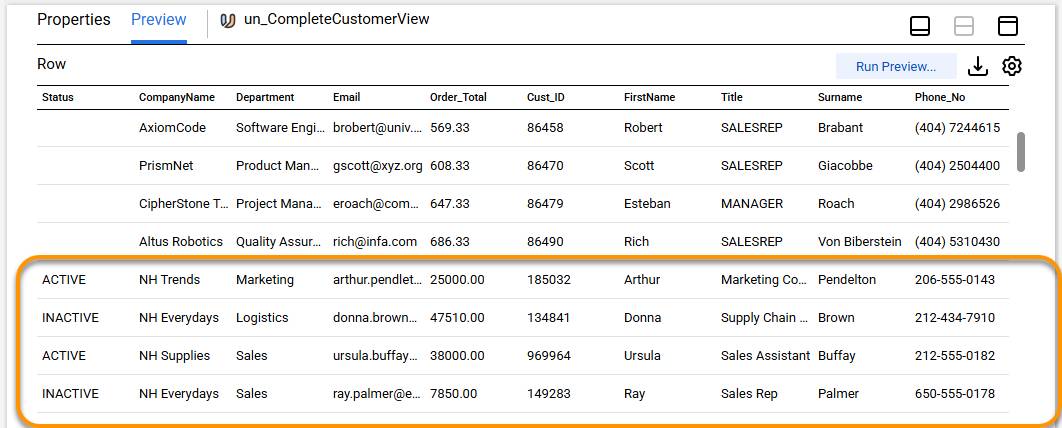Select the CipherStone company cell
This screenshot has width=1062, height=428.
coord(184,204)
